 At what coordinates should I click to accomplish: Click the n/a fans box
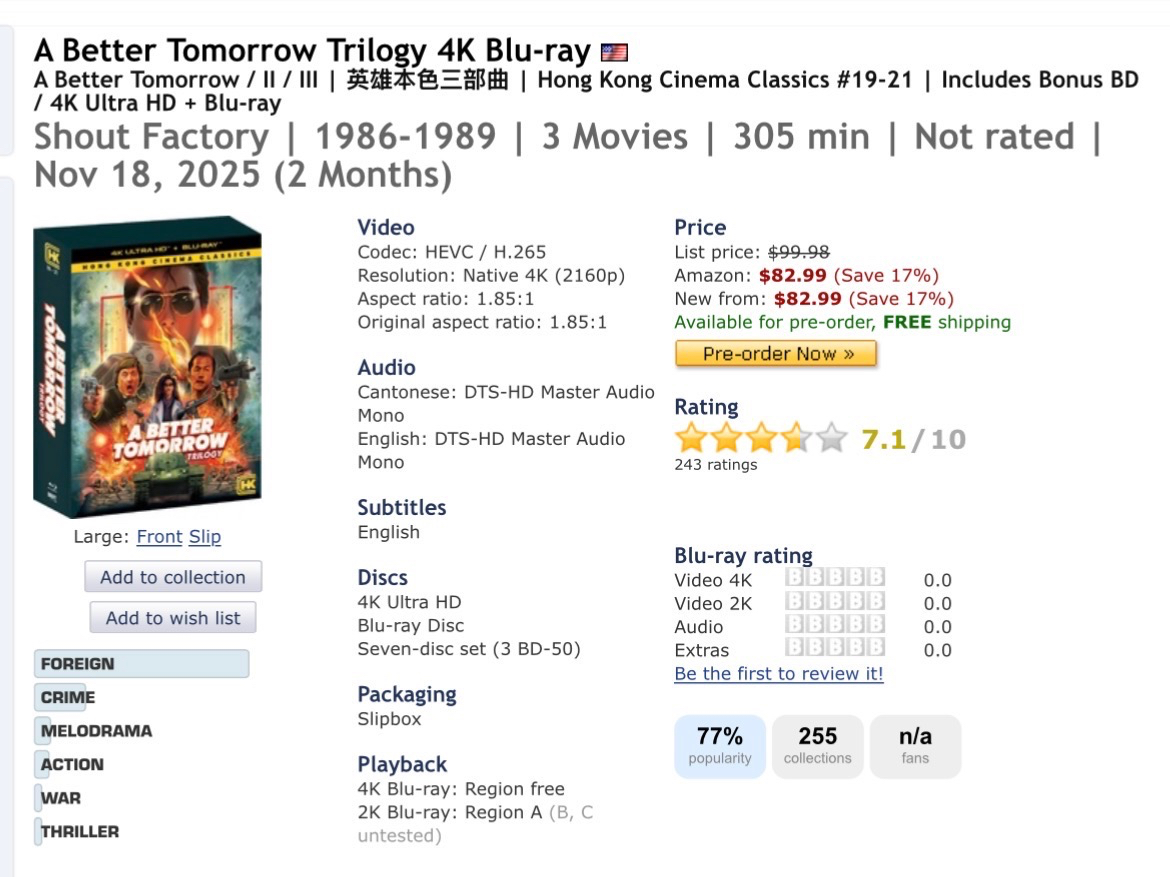pyautogui.click(x=916, y=746)
